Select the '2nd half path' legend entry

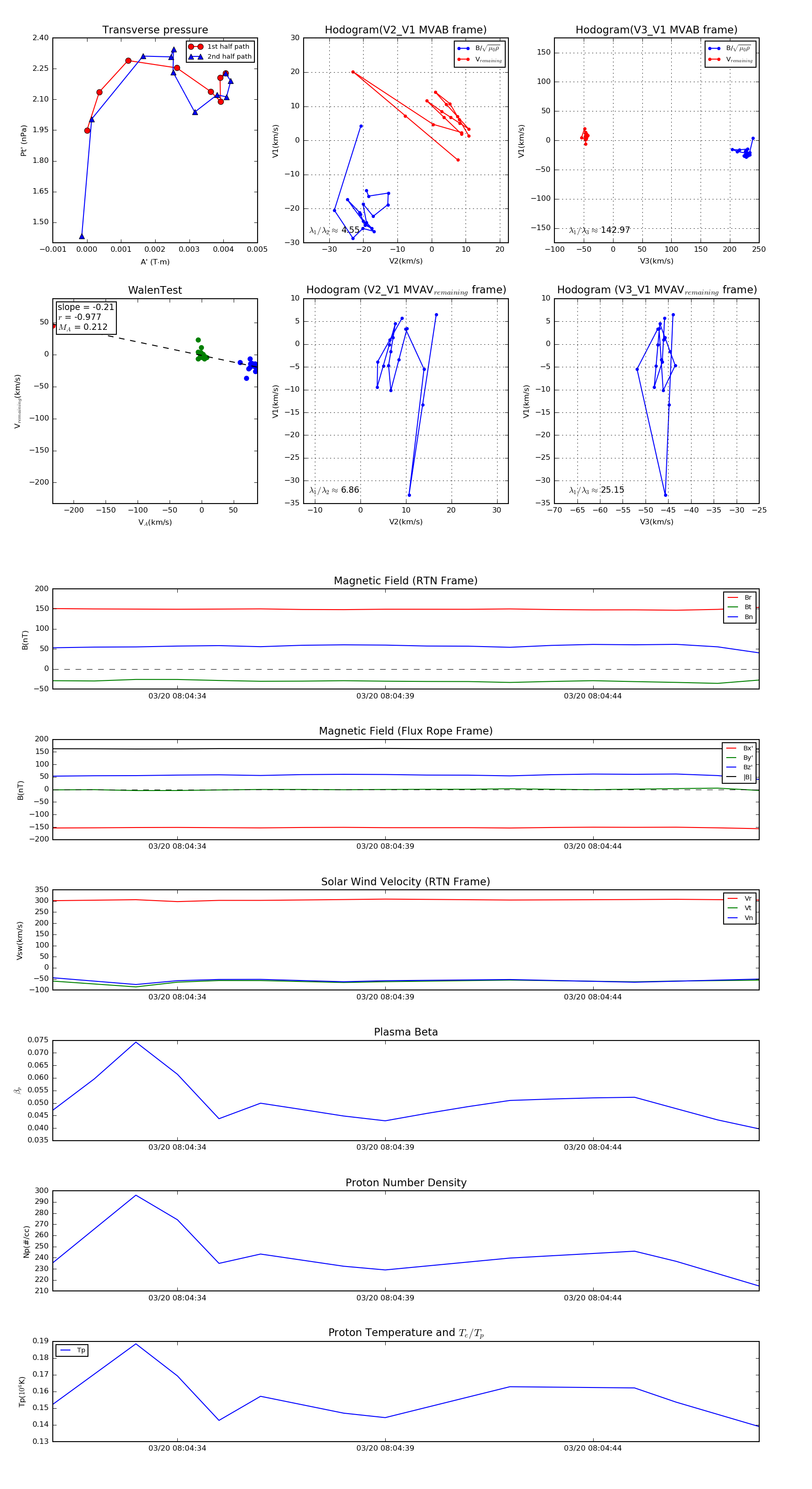(220, 57)
